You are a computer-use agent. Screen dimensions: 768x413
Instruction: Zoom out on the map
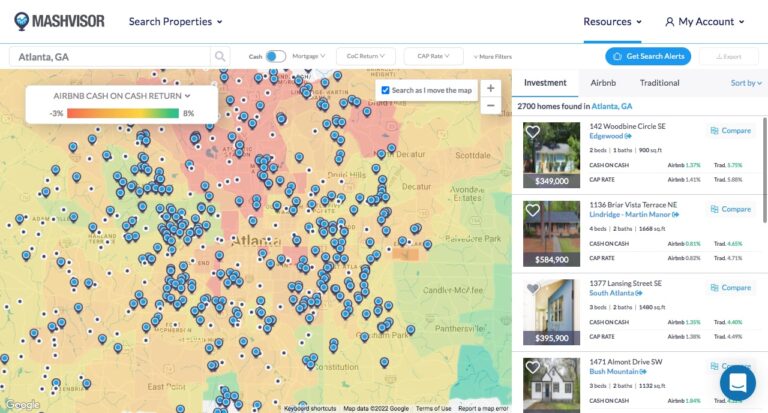tap(490, 105)
